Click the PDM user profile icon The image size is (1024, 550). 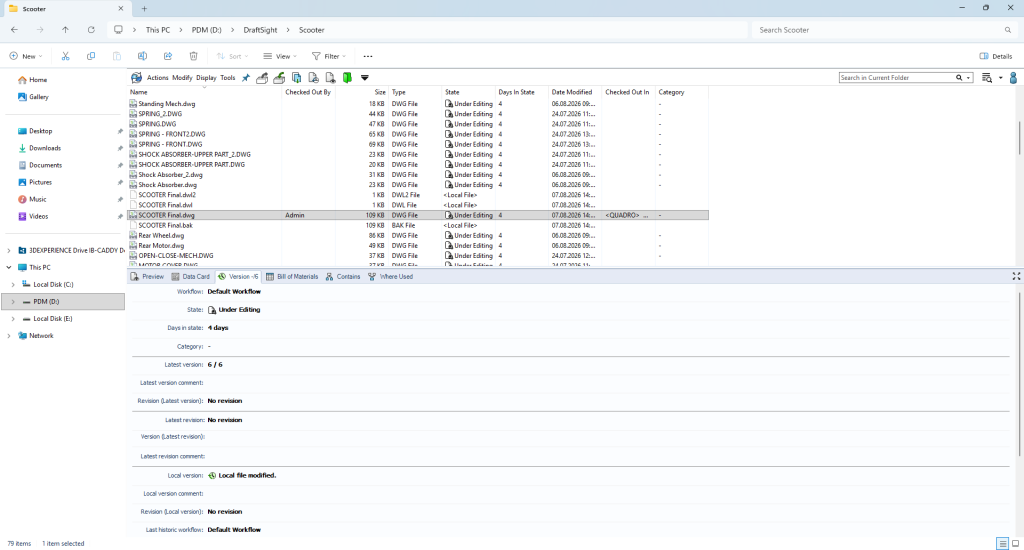coord(1013,78)
